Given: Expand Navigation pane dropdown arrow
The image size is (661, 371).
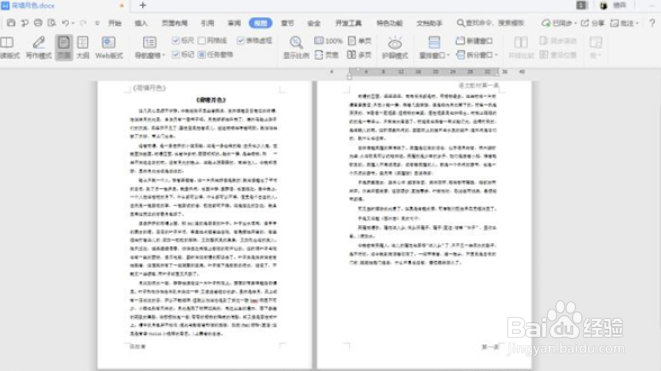Looking at the screenshot, I should (x=164, y=56).
